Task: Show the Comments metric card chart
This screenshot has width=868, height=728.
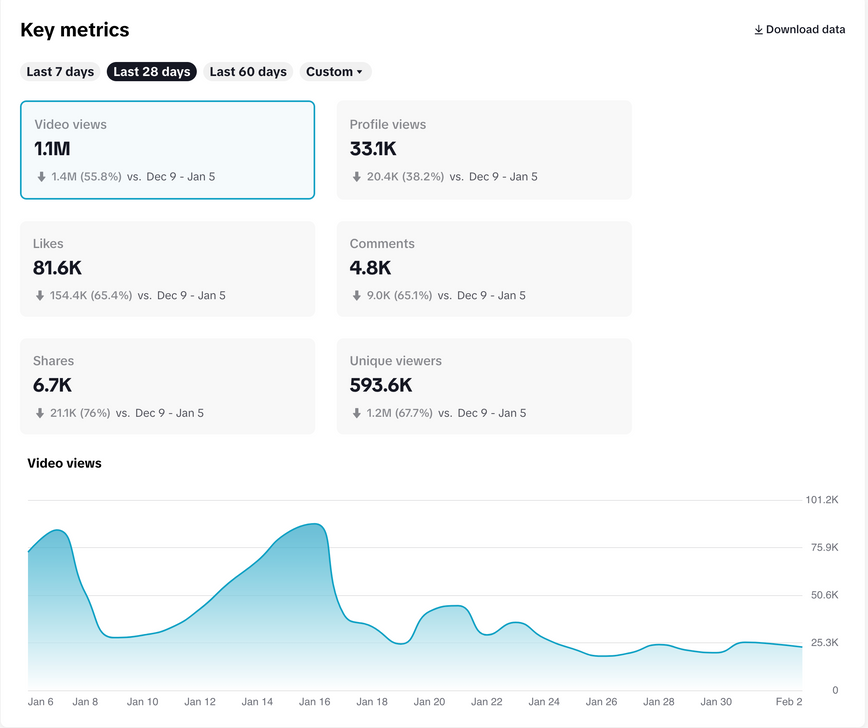Action: 484,269
